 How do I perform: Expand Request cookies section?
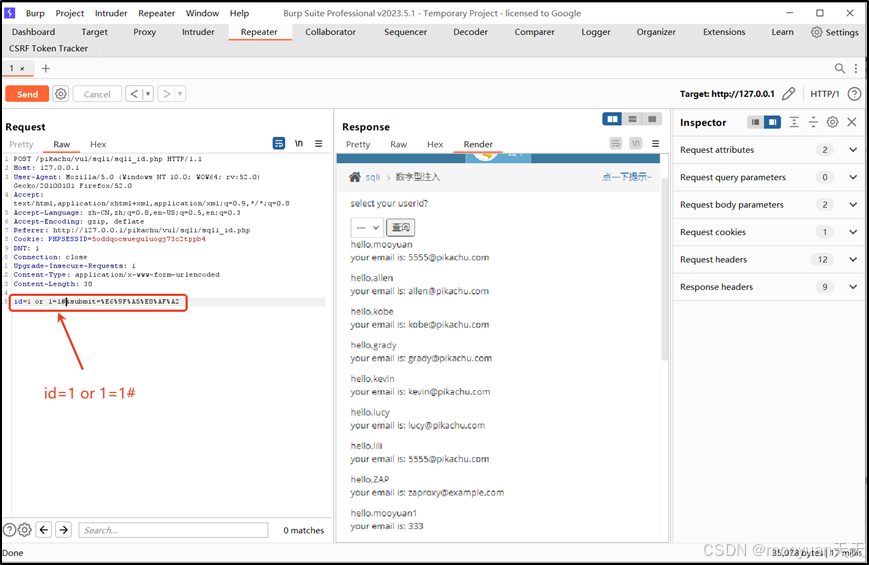(x=769, y=232)
